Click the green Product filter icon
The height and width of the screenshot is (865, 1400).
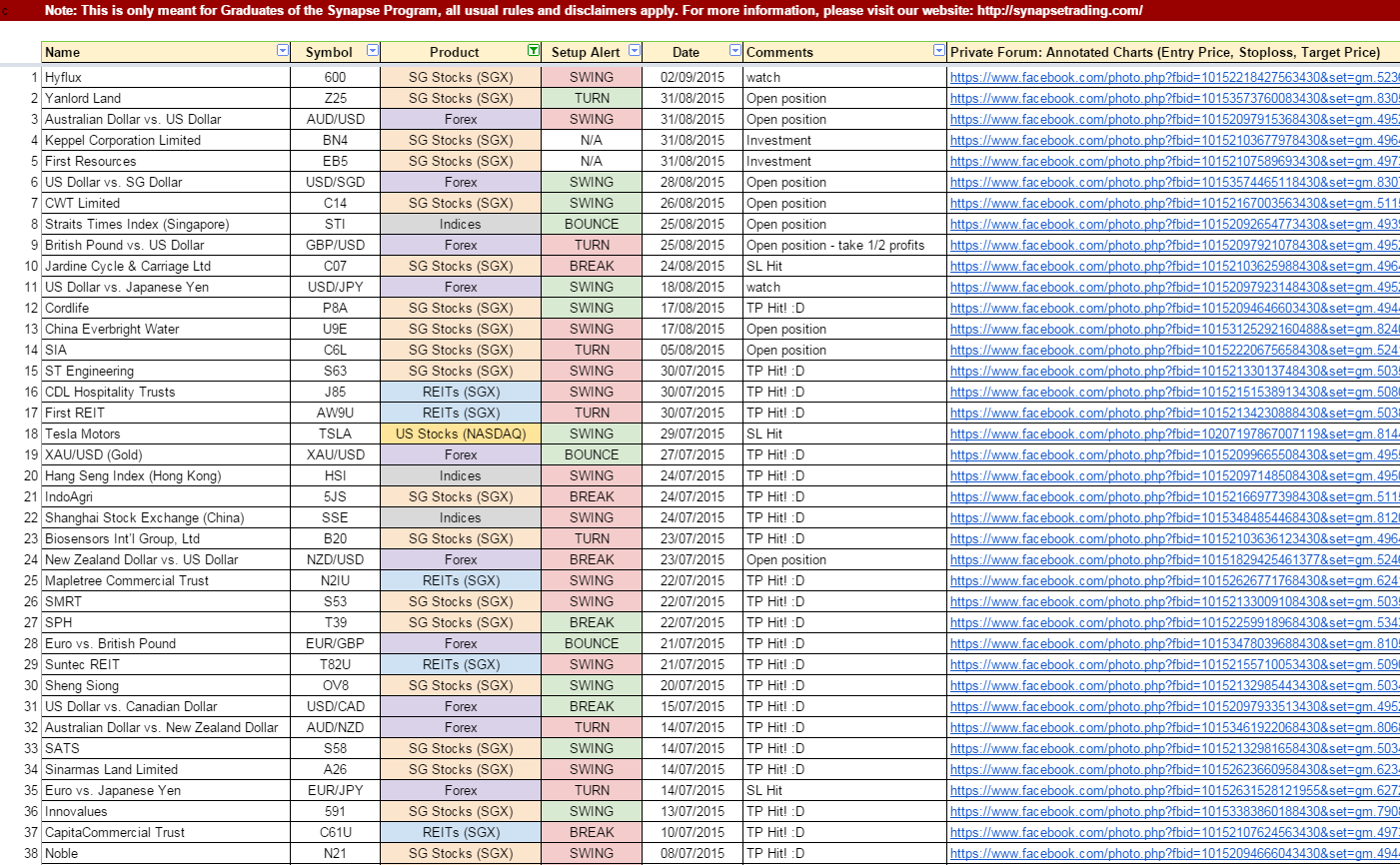coord(533,51)
